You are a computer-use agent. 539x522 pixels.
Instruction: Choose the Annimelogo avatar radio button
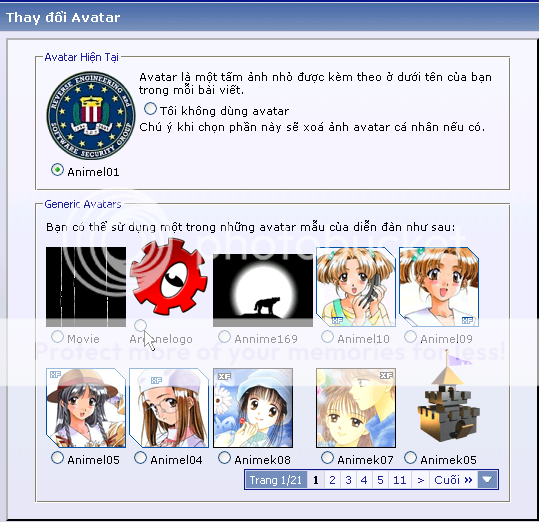pos(140,325)
